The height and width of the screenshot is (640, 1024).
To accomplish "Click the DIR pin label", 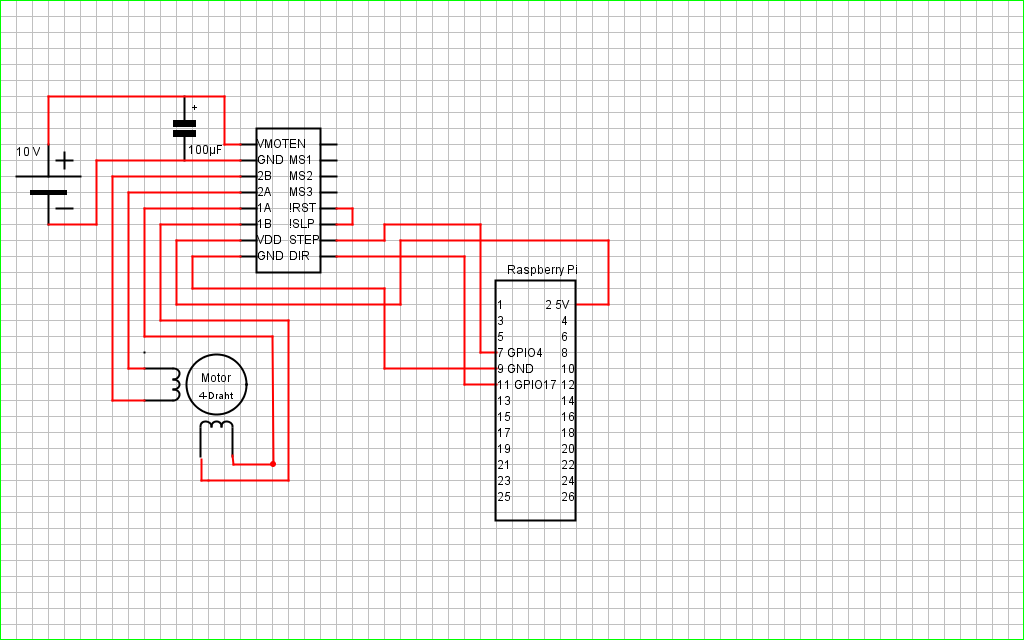I will [299, 256].
